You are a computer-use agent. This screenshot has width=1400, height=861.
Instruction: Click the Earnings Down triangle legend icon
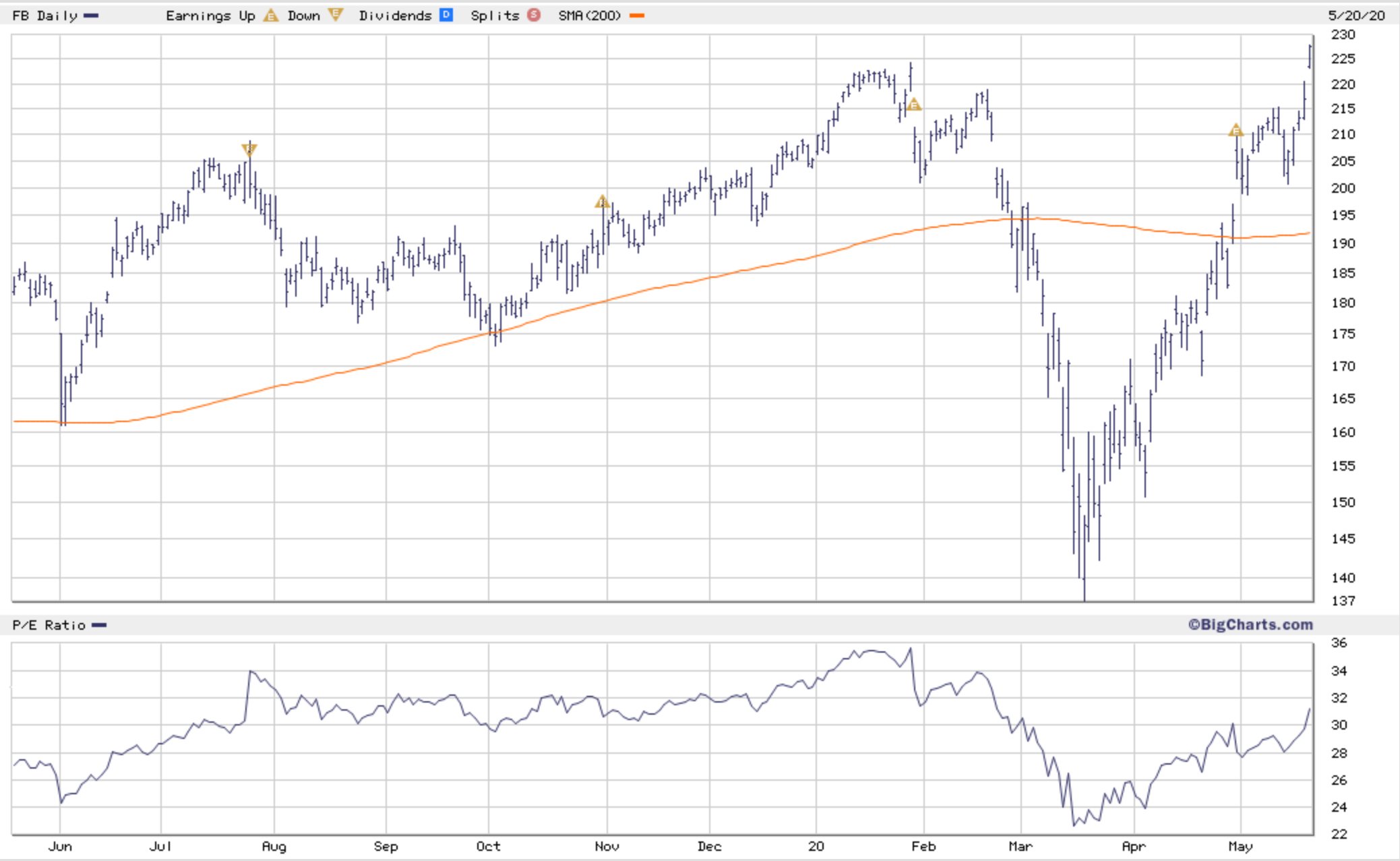(x=335, y=15)
